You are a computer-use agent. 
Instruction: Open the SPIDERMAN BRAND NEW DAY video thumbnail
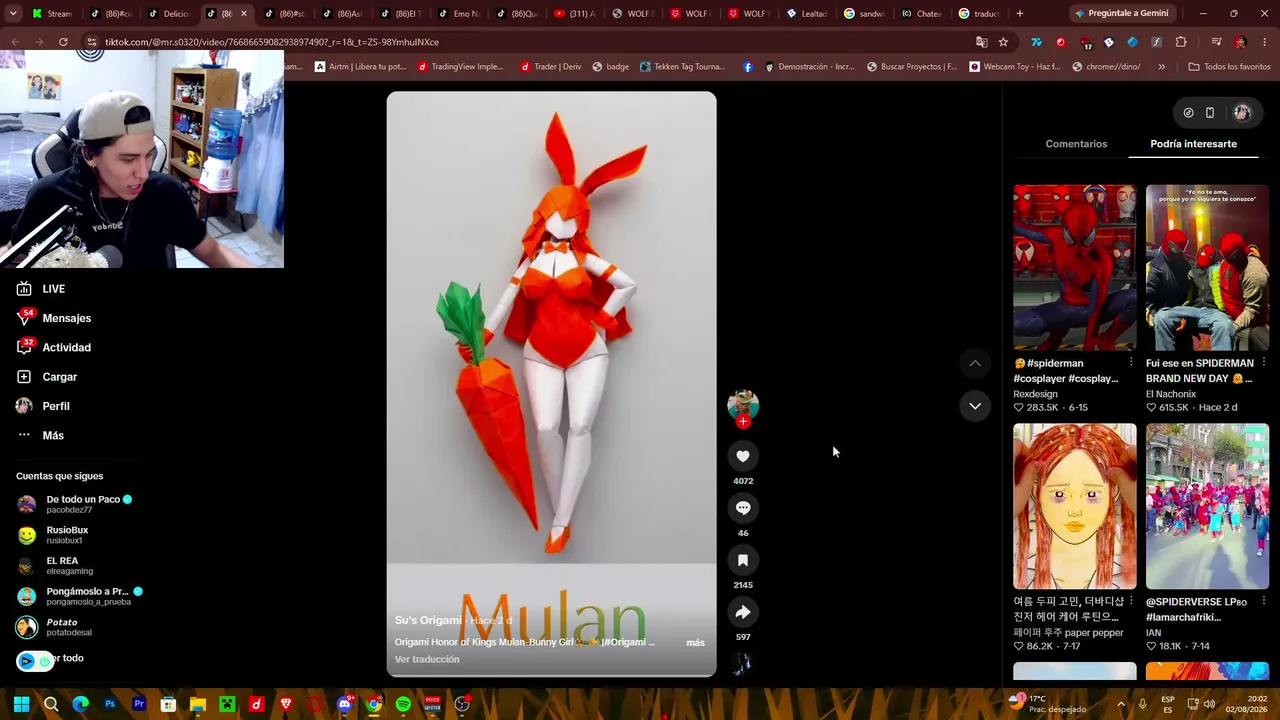click(x=1207, y=267)
